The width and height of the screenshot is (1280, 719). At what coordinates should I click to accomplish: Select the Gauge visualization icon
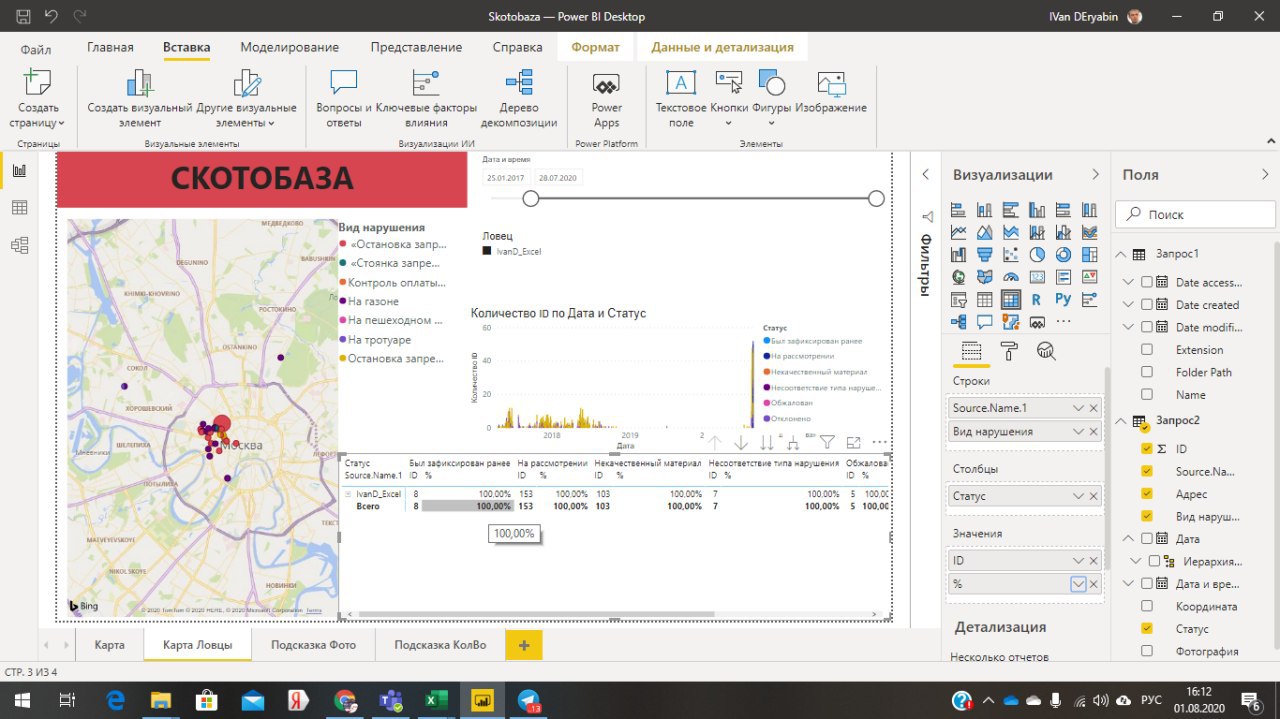click(x=1011, y=277)
